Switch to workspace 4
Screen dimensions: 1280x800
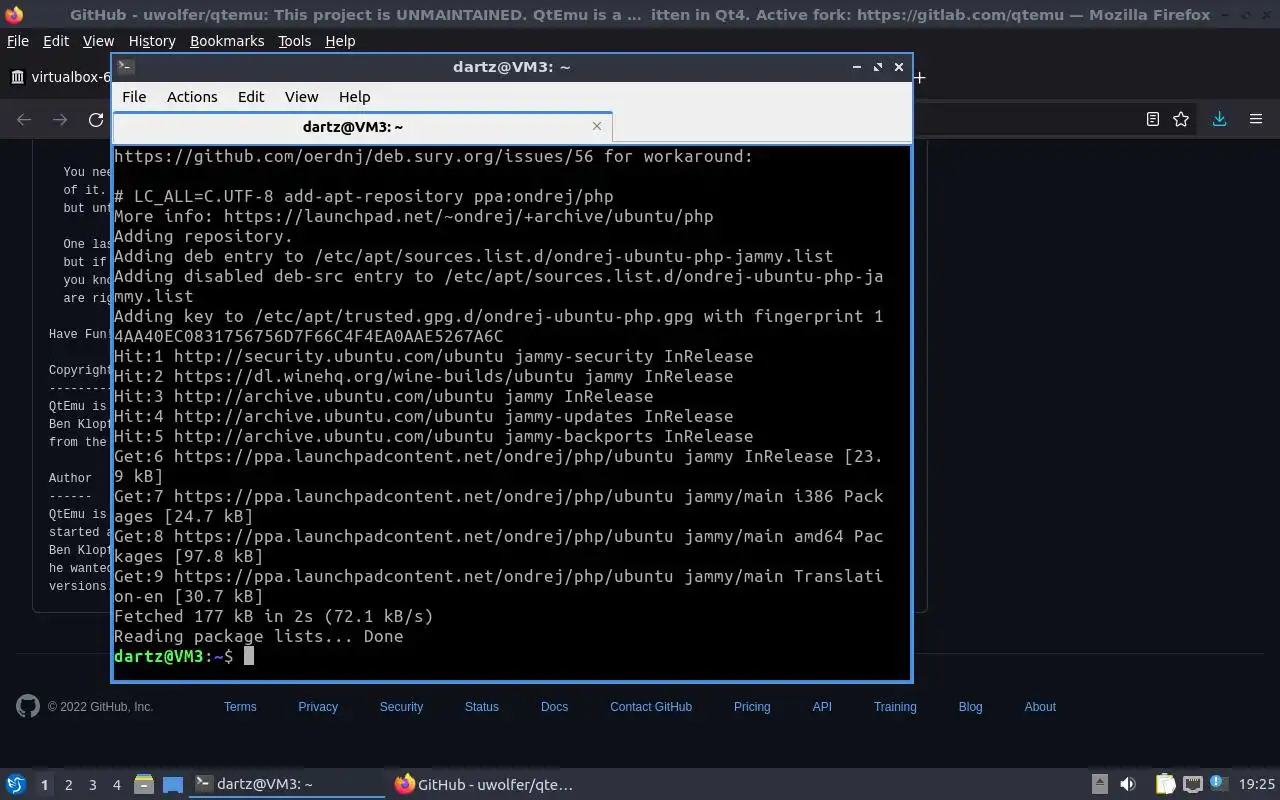116,785
